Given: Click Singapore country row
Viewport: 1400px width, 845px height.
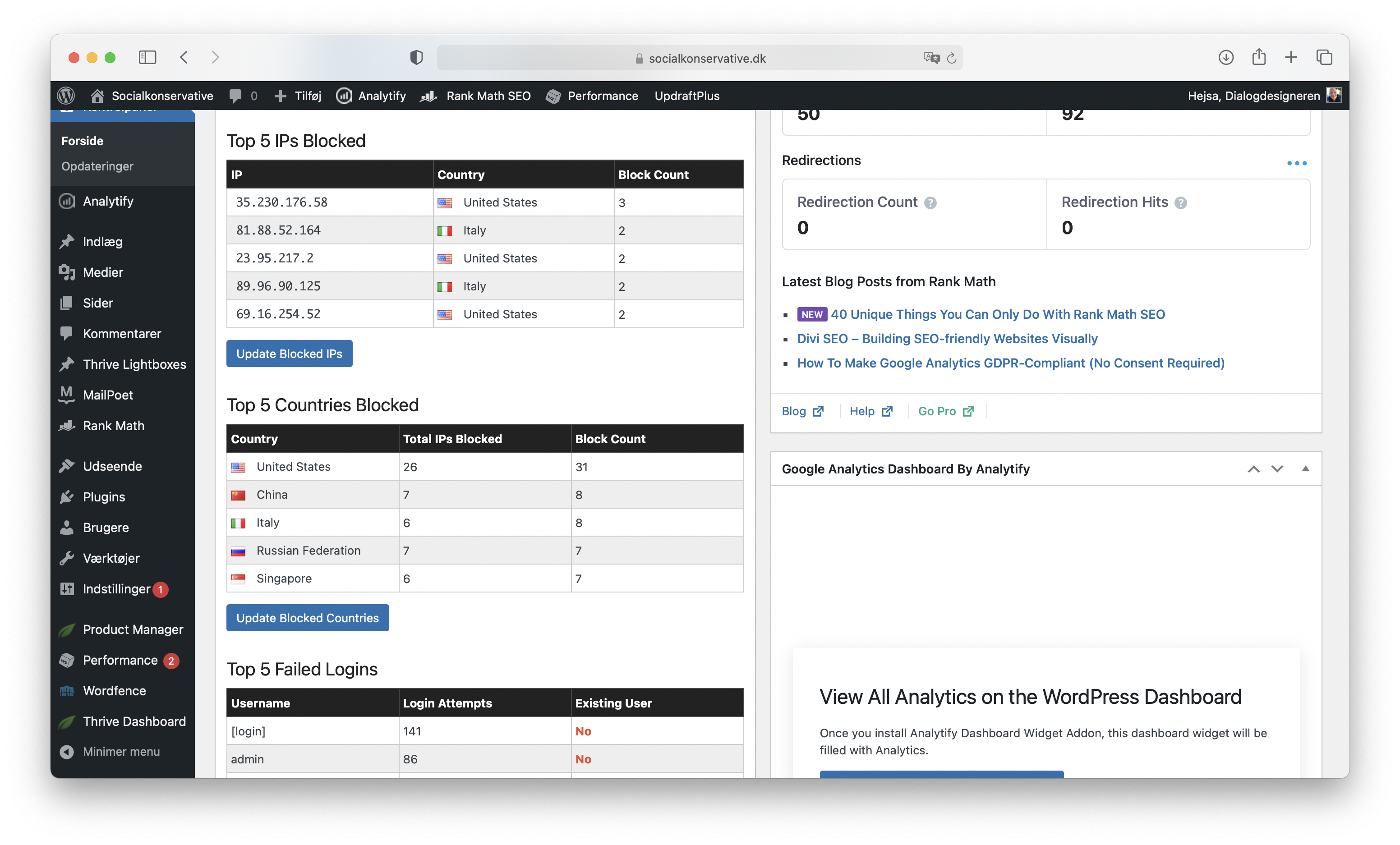Looking at the screenshot, I should tap(485, 578).
